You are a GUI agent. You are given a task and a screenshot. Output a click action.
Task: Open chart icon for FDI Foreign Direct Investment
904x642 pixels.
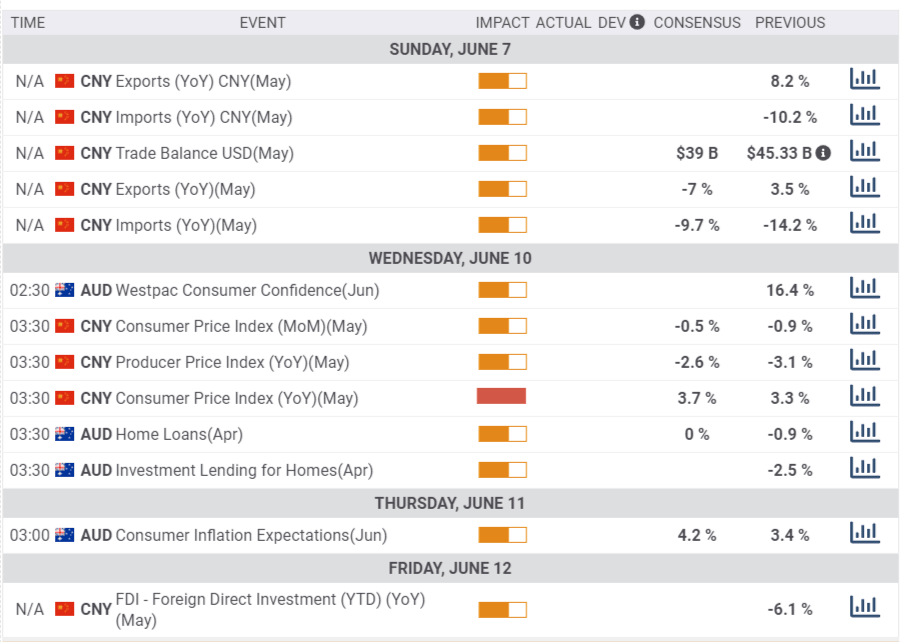[864, 608]
